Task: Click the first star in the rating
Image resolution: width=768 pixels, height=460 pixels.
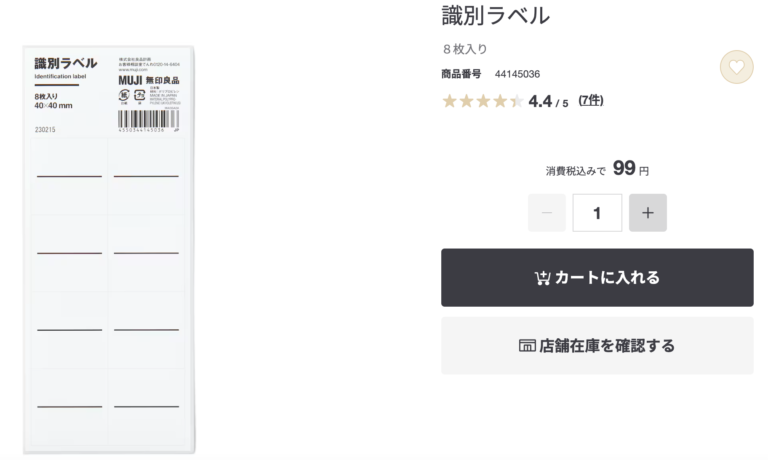Action: pyautogui.click(x=450, y=101)
